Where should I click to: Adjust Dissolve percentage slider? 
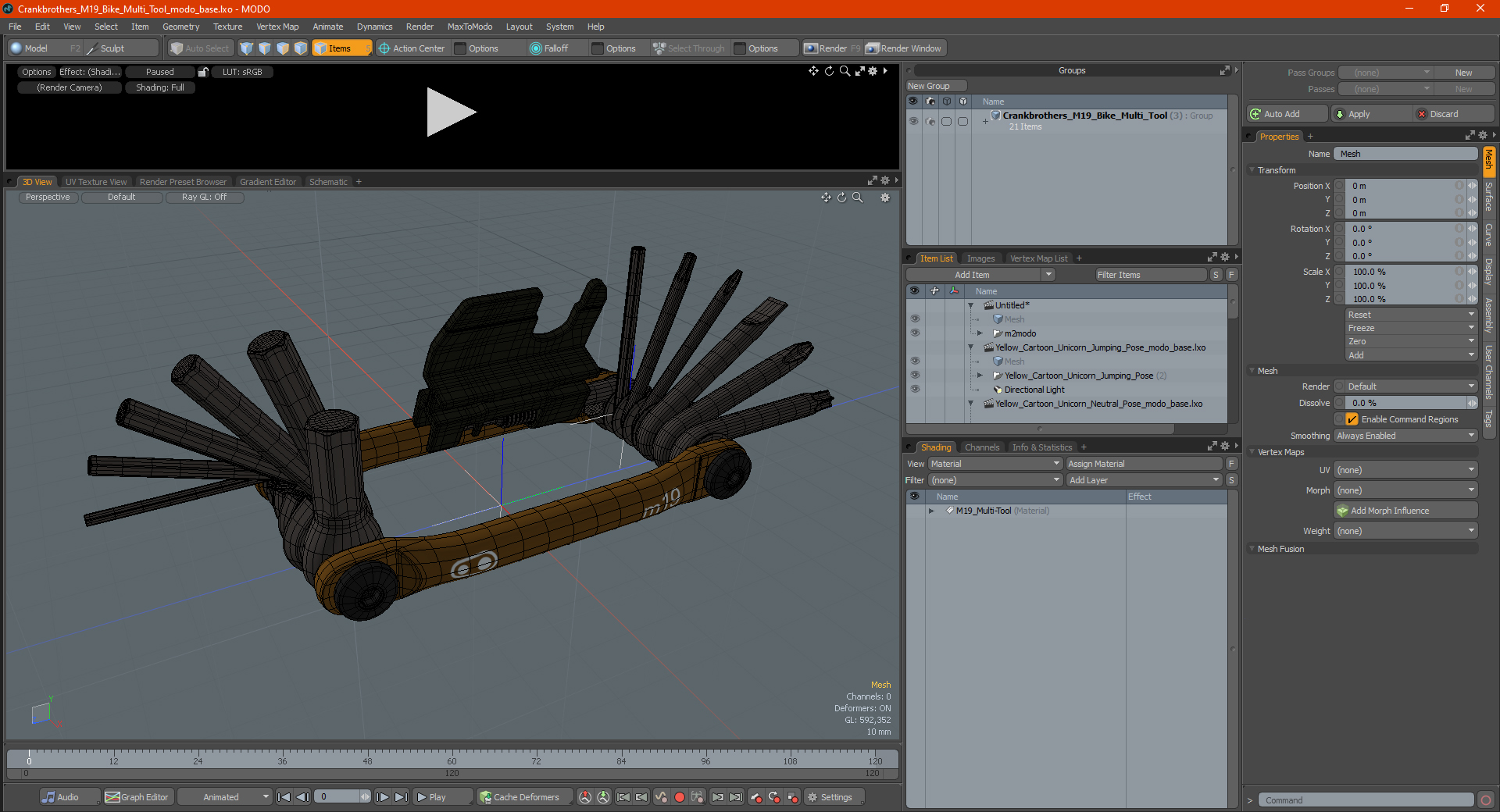point(1405,403)
